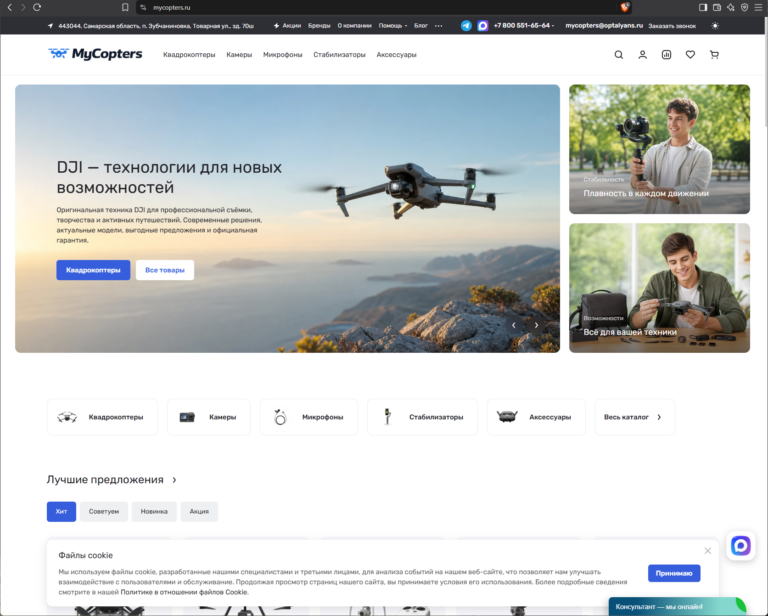Open the Блог top menu item
Image resolution: width=768 pixels, height=616 pixels.
click(x=421, y=25)
